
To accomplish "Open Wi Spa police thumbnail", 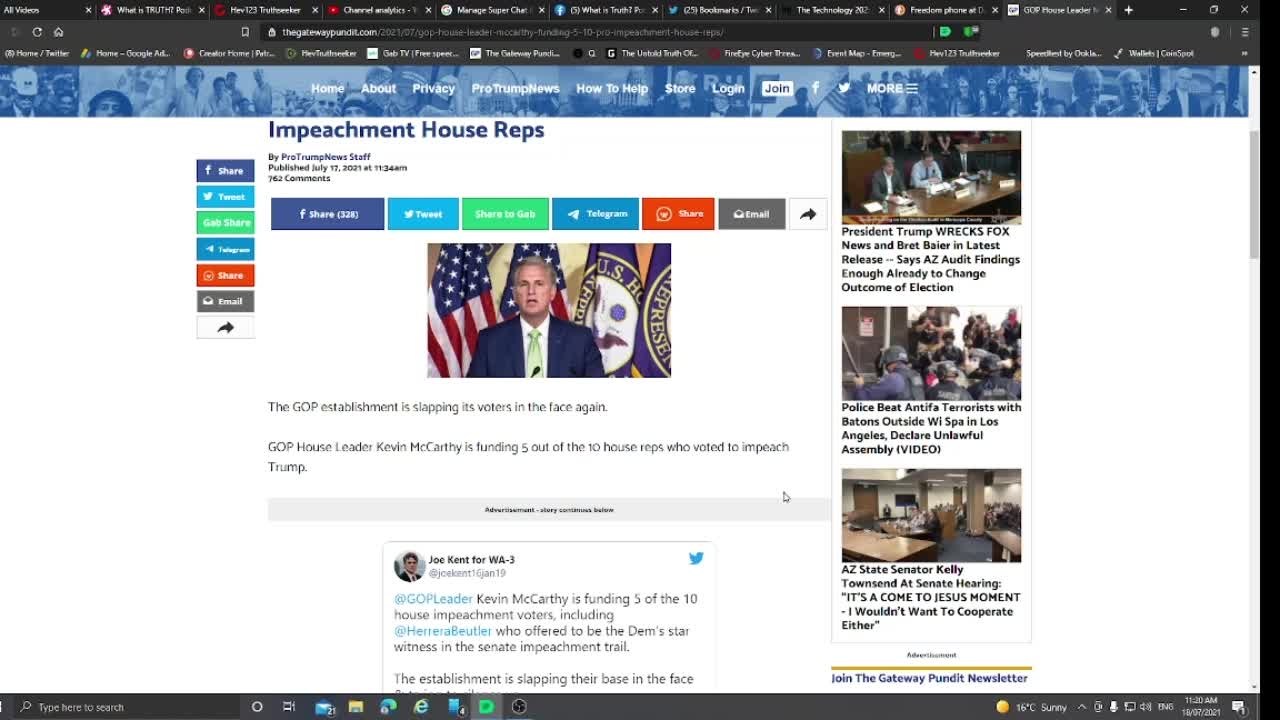I will (931, 353).
